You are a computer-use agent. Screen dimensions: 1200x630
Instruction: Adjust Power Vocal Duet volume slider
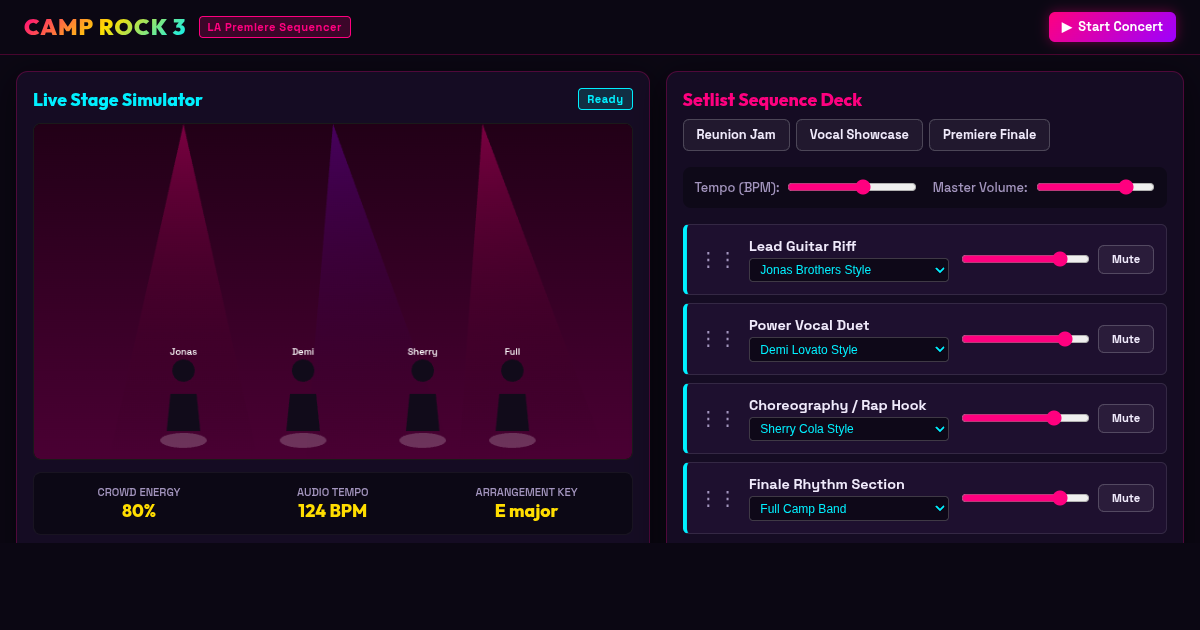click(x=1025, y=339)
